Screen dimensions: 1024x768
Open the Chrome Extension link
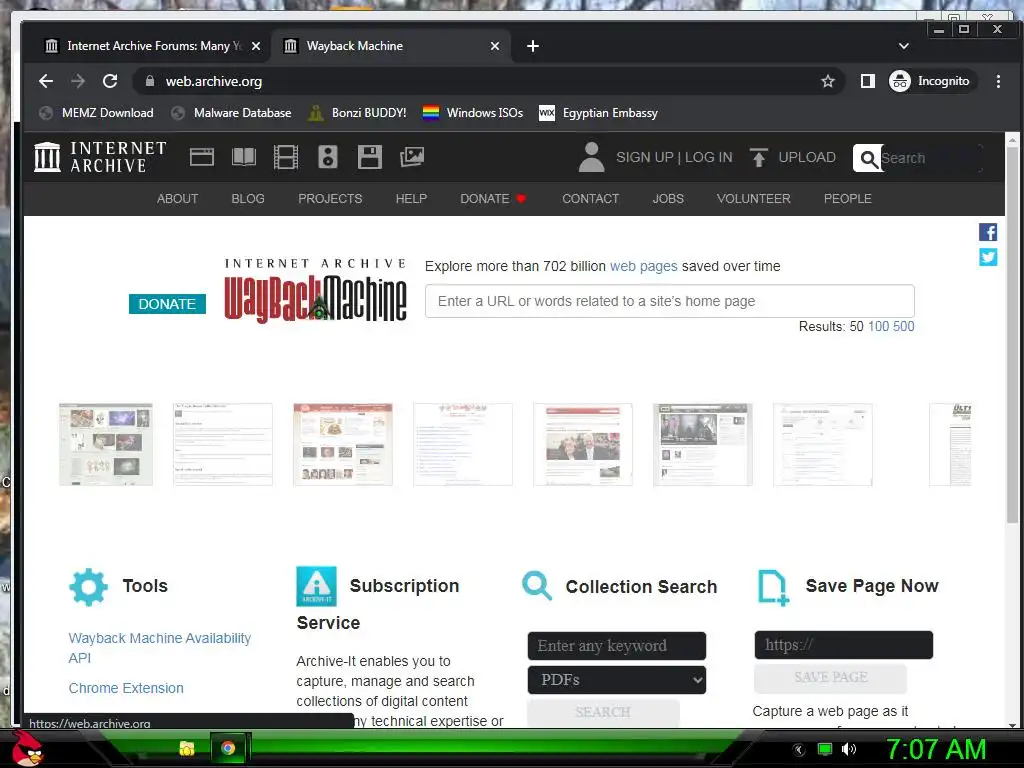[x=126, y=688]
